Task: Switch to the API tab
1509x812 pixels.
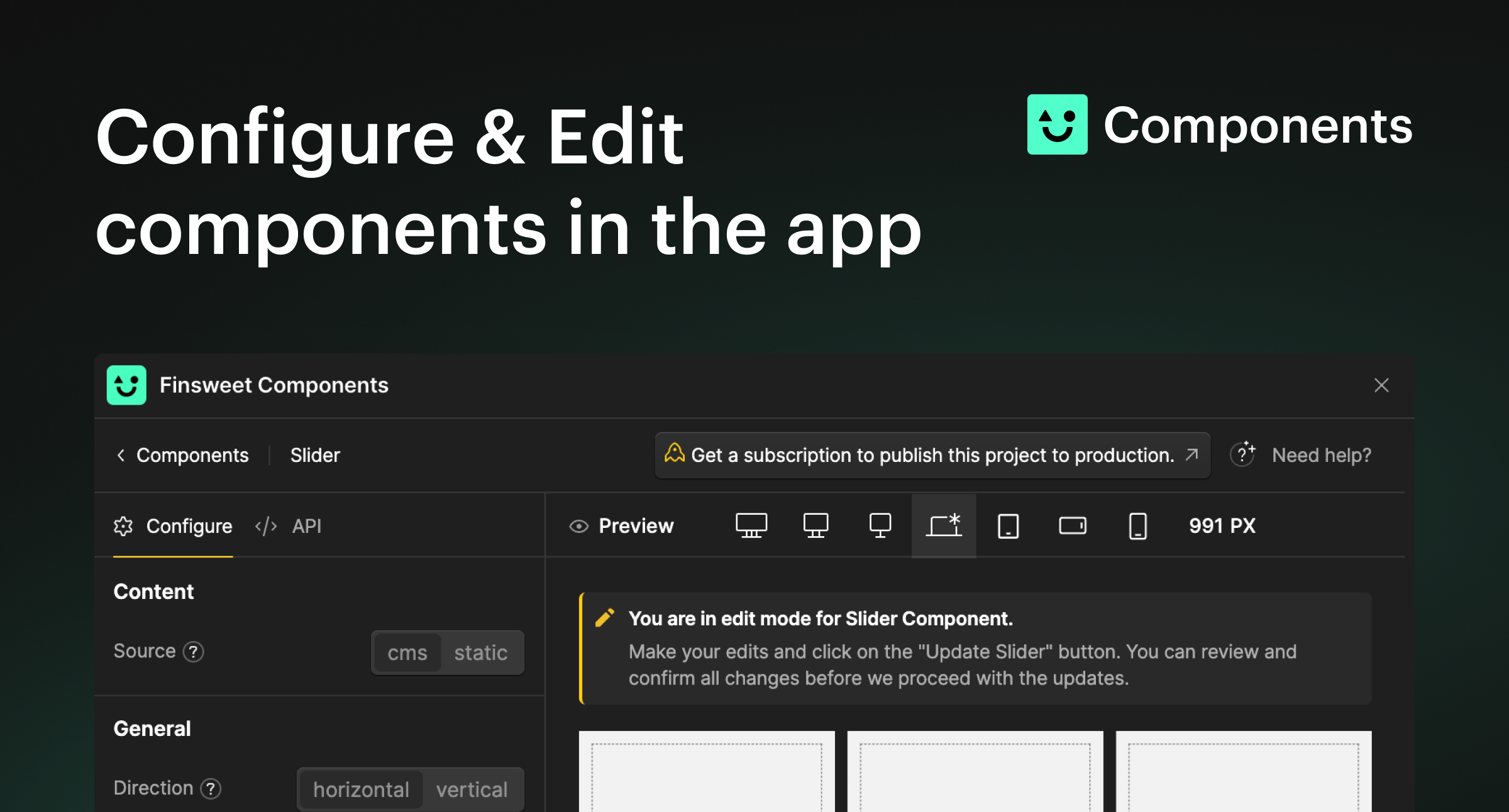Action: pyautogui.click(x=288, y=526)
